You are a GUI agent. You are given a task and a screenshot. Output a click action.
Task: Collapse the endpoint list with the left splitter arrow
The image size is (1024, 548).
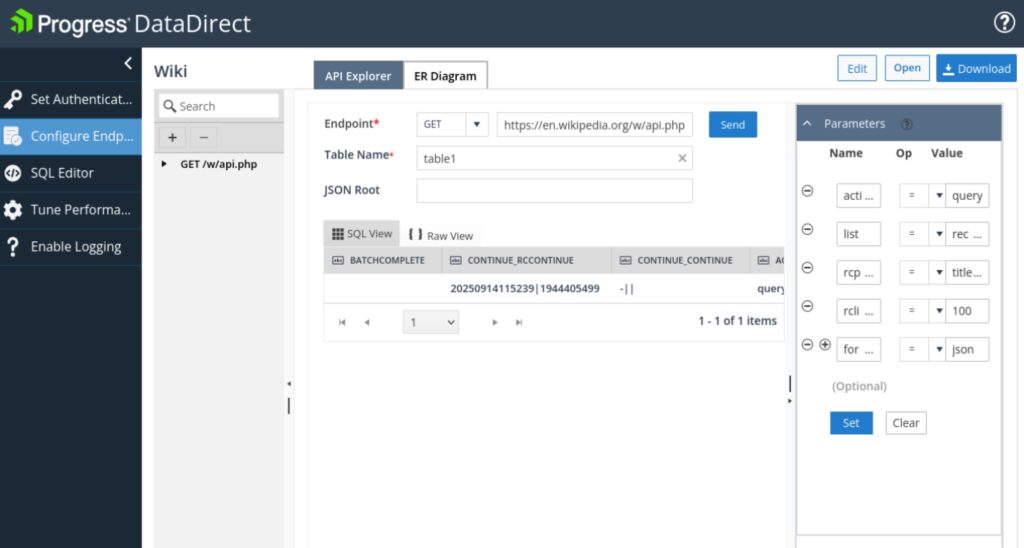[x=289, y=384]
